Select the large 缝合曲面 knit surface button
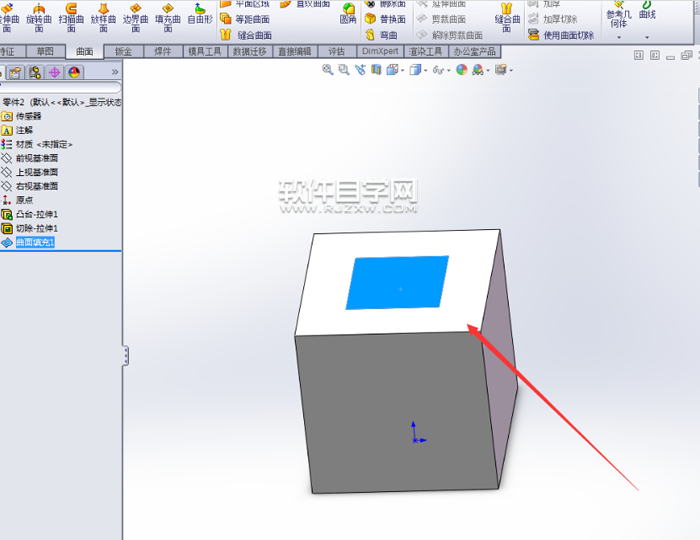This screenshot has height=540, width=700. (507, 17)
